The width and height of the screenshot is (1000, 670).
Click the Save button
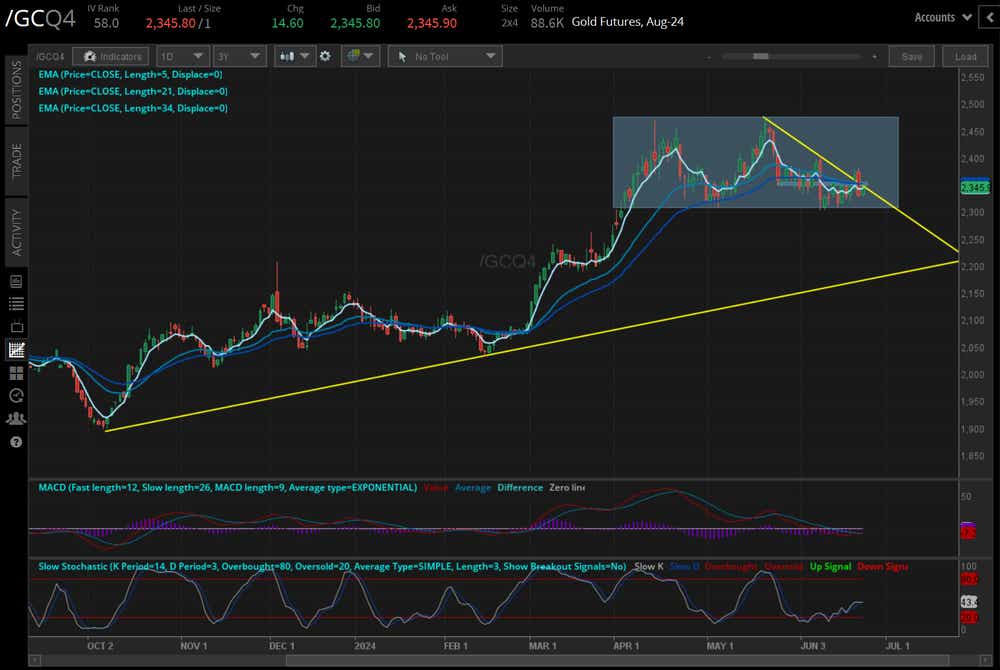tap(911, 57)
